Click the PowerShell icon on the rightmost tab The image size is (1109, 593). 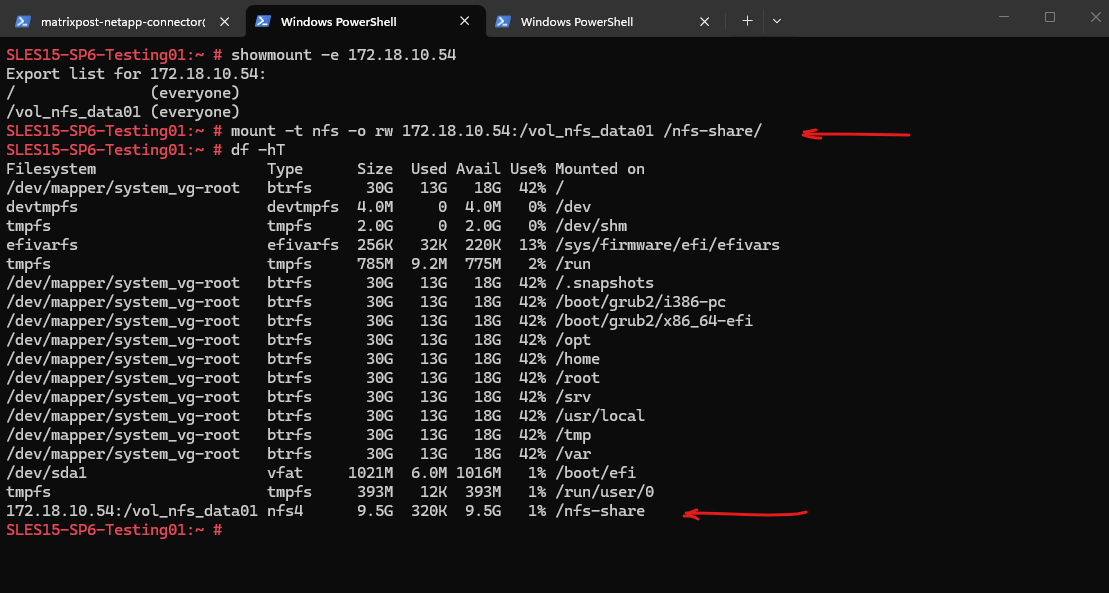(503, 21)
